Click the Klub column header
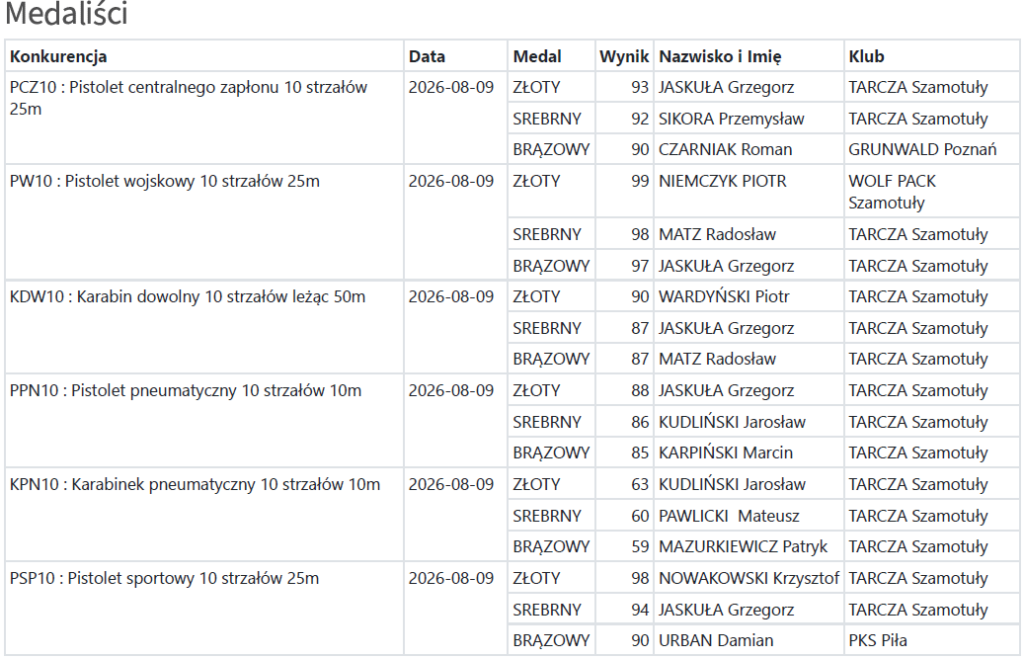 tap(931, 56)
